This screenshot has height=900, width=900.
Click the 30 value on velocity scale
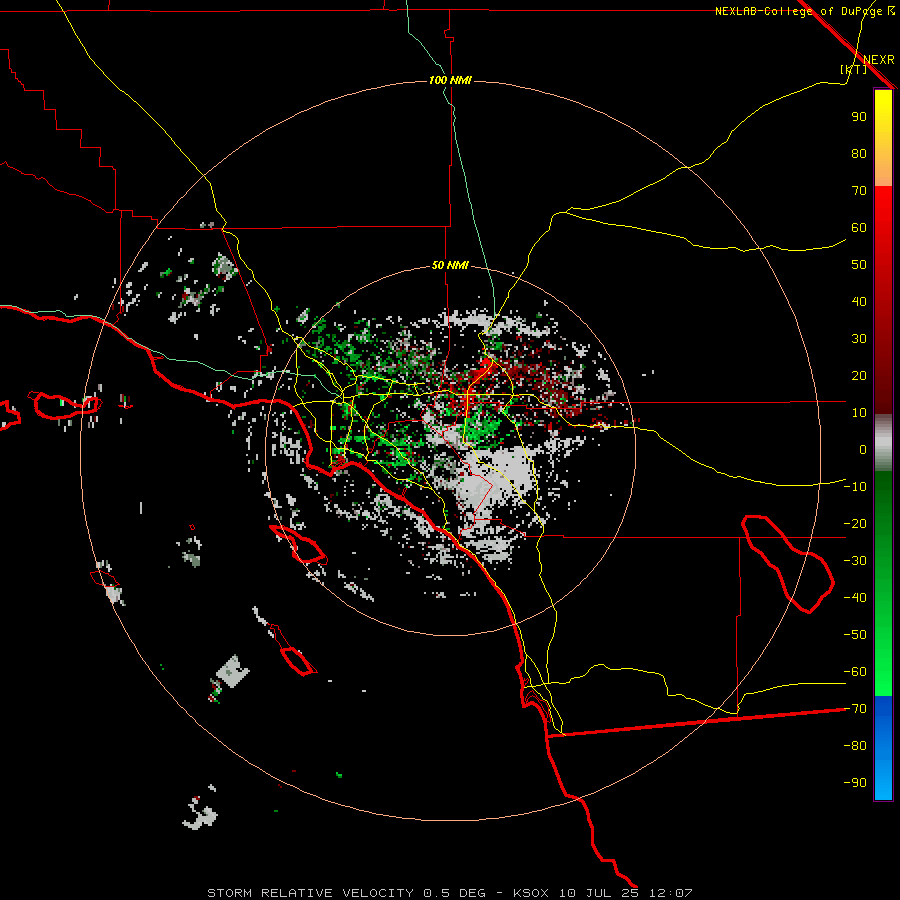click(x=859, y=339)
